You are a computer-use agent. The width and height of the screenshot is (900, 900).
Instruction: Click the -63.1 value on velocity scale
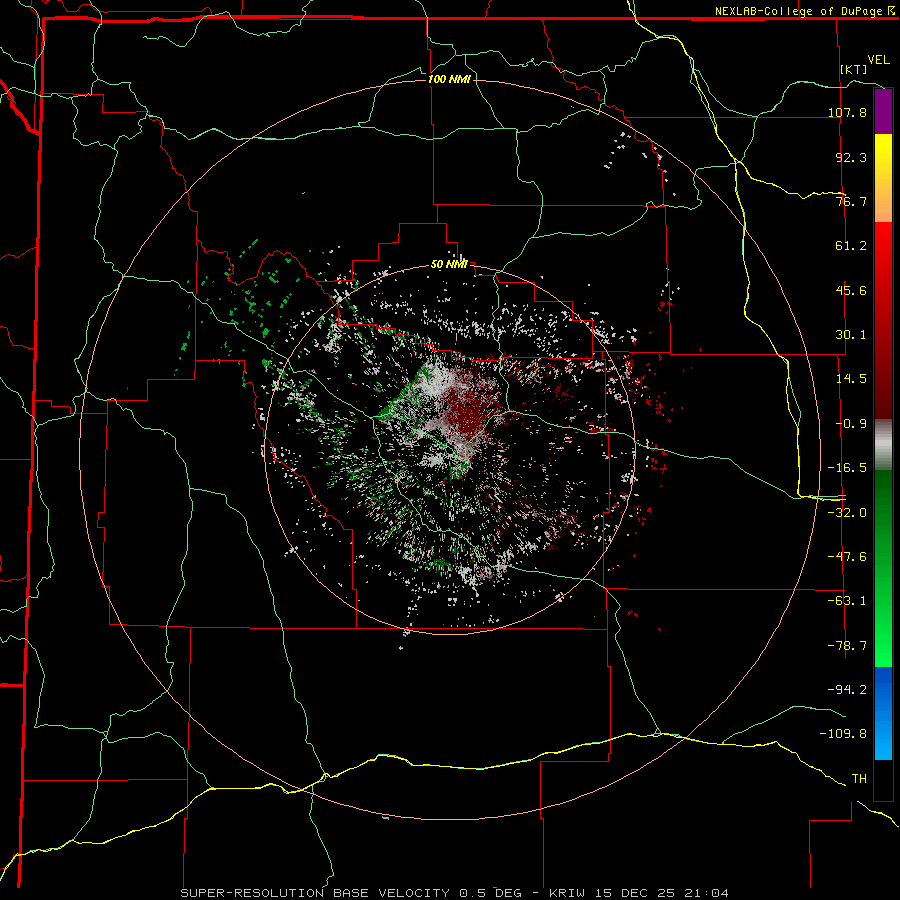[847, 600]
